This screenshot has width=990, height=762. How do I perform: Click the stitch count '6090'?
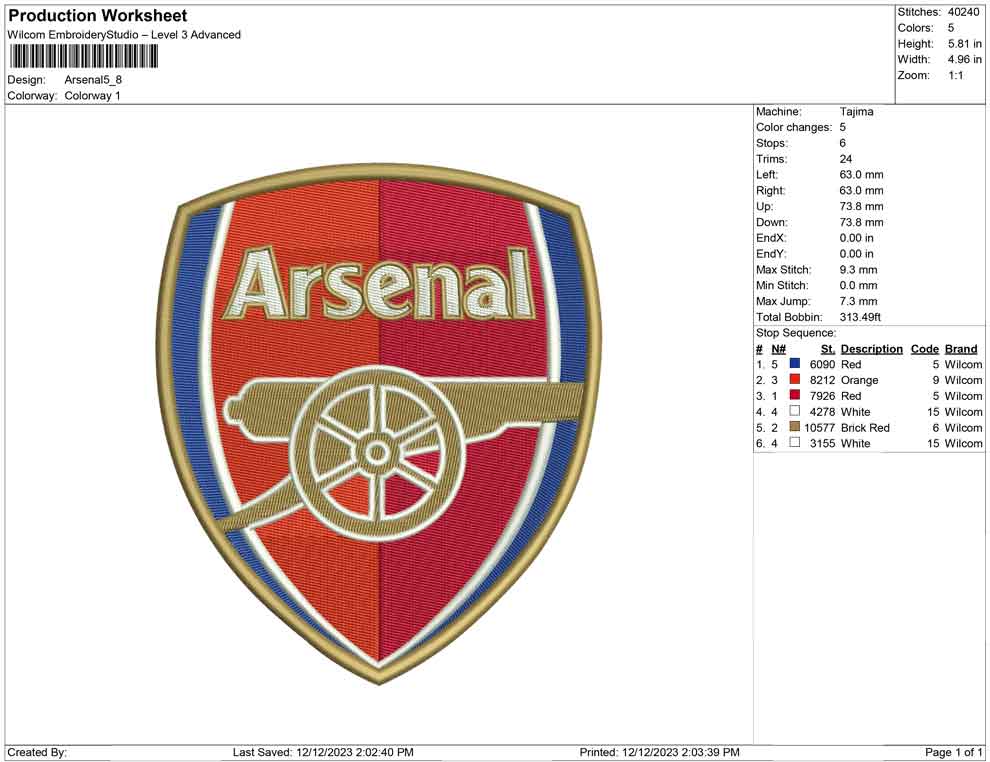tap(823, 364)
